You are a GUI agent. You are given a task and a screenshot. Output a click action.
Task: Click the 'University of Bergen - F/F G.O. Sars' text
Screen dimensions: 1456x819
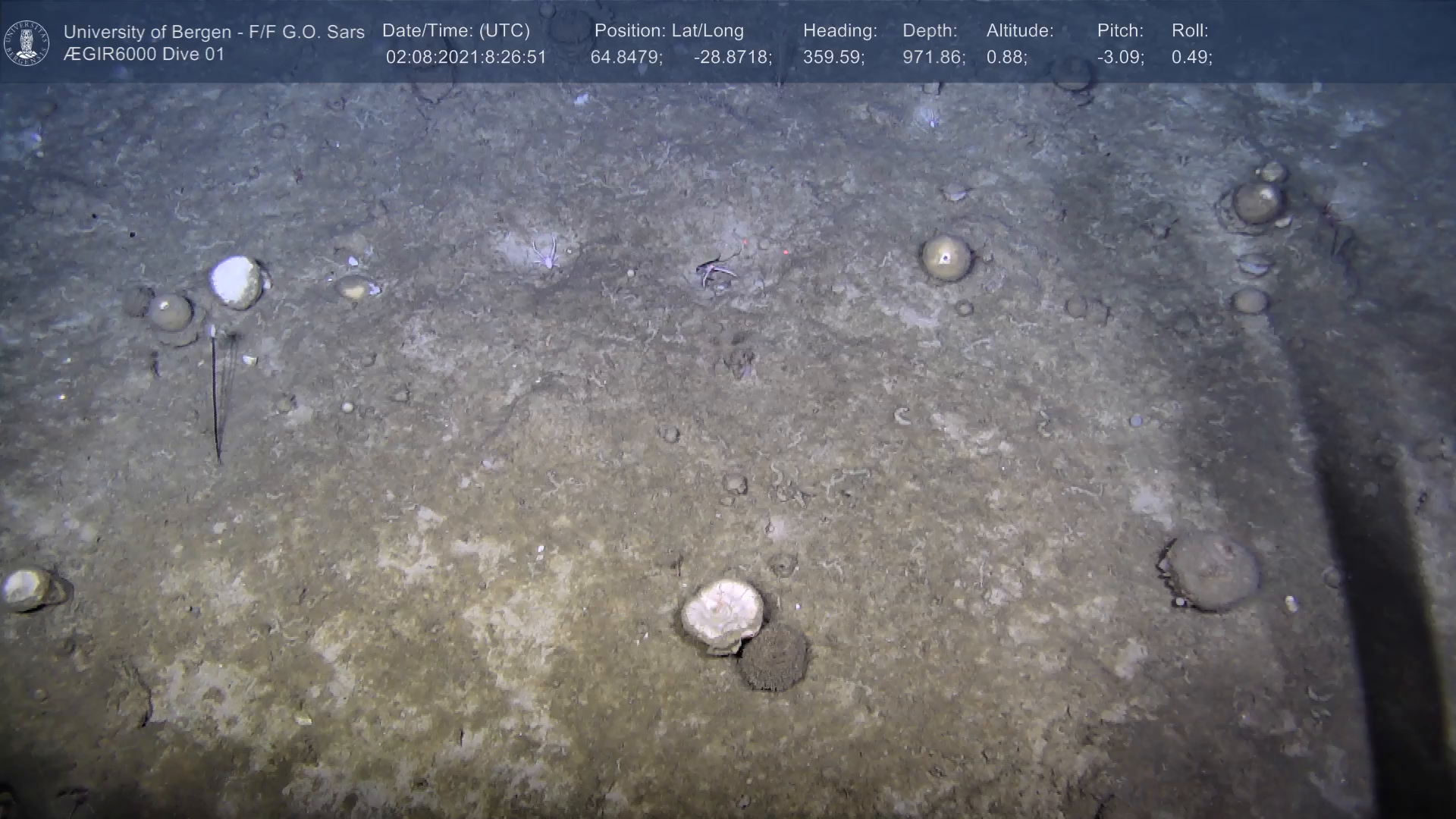(214, 32)
